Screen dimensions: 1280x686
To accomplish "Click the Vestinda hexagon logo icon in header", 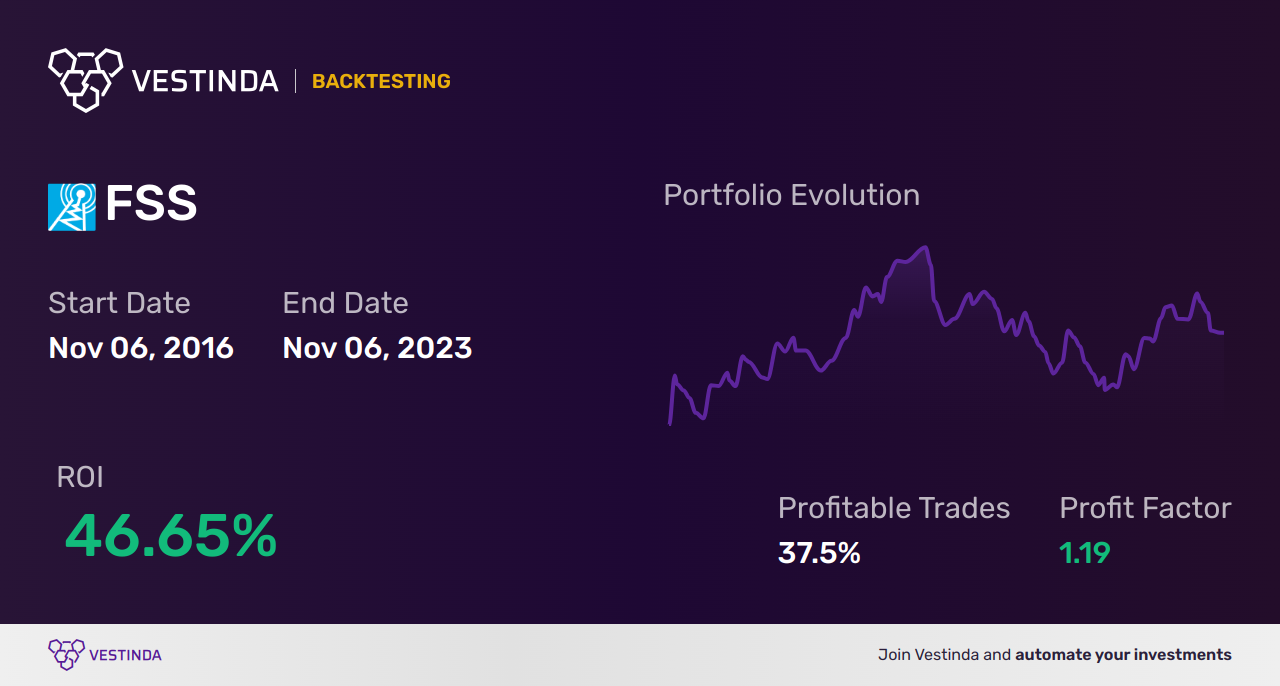I will (86, 79).
